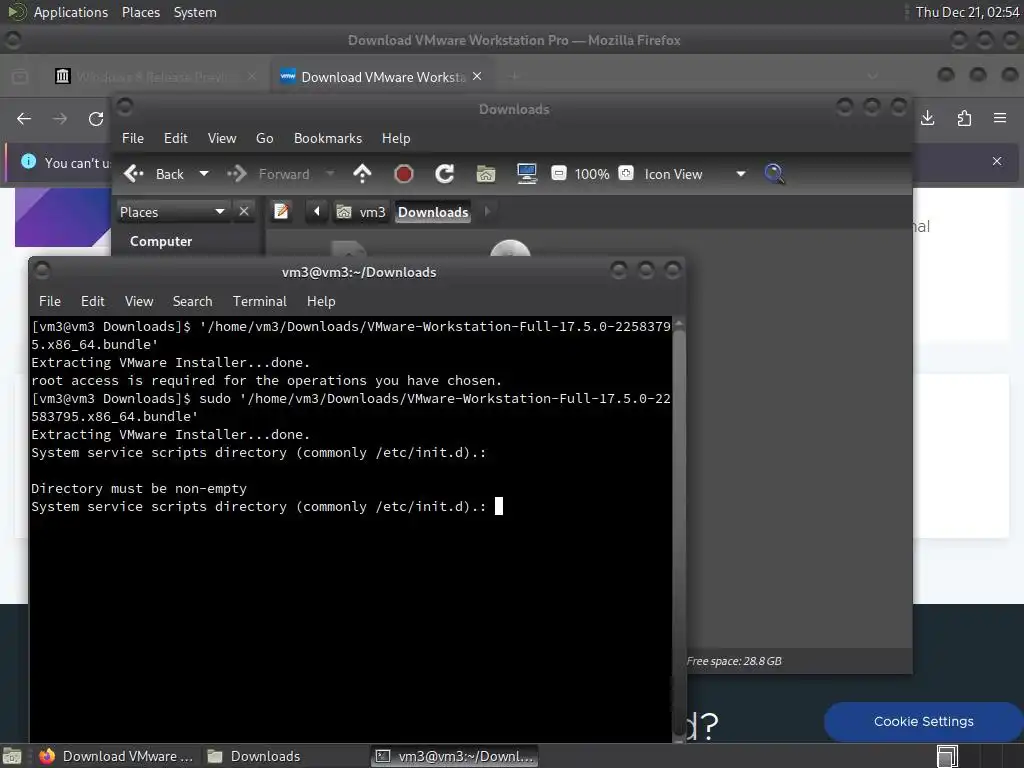Close the Places sidebar pane

[x=244, y=212]
